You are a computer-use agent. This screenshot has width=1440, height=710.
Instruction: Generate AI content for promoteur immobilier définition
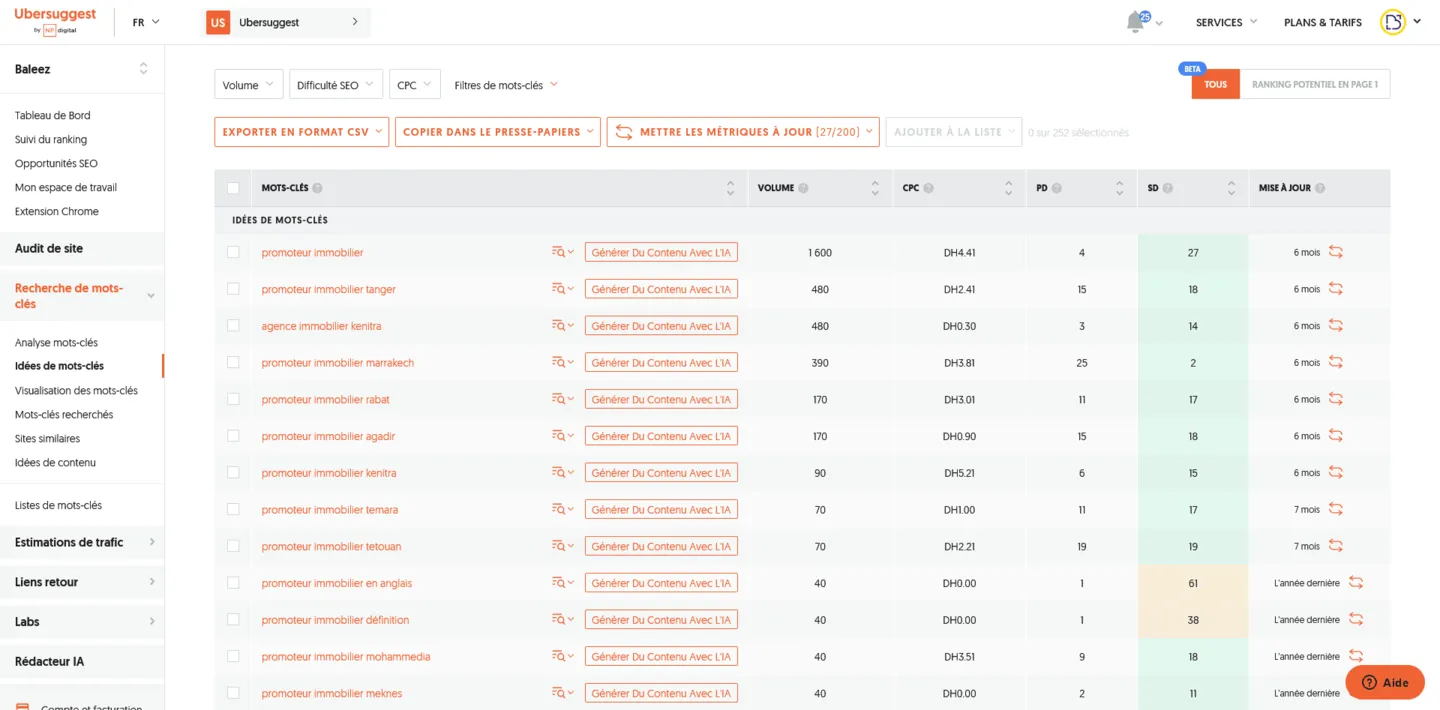[661, 620]
